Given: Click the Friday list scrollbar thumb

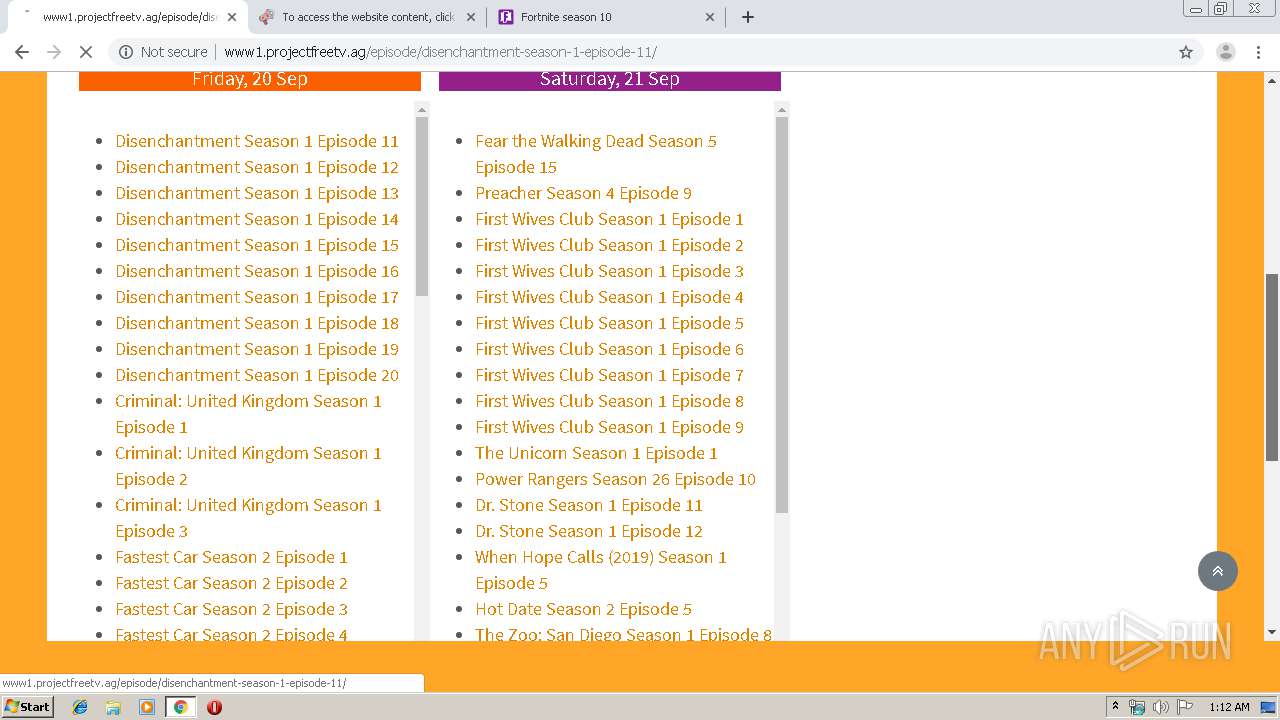Looking at the screenshot, I should [x=422, y=206].
